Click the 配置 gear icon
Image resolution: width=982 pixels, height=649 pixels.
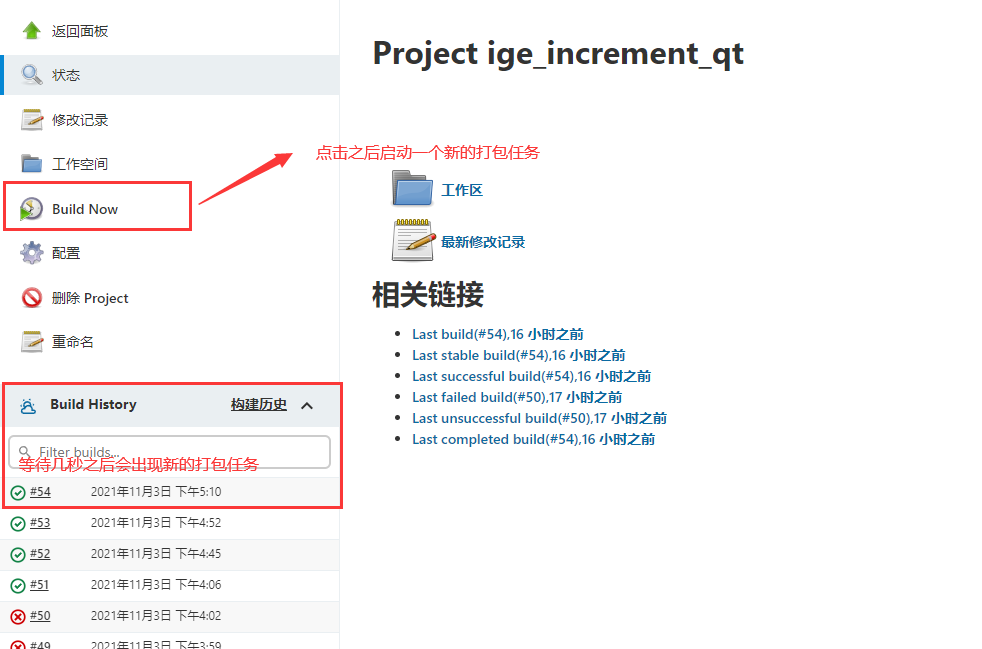pos(29,252)
